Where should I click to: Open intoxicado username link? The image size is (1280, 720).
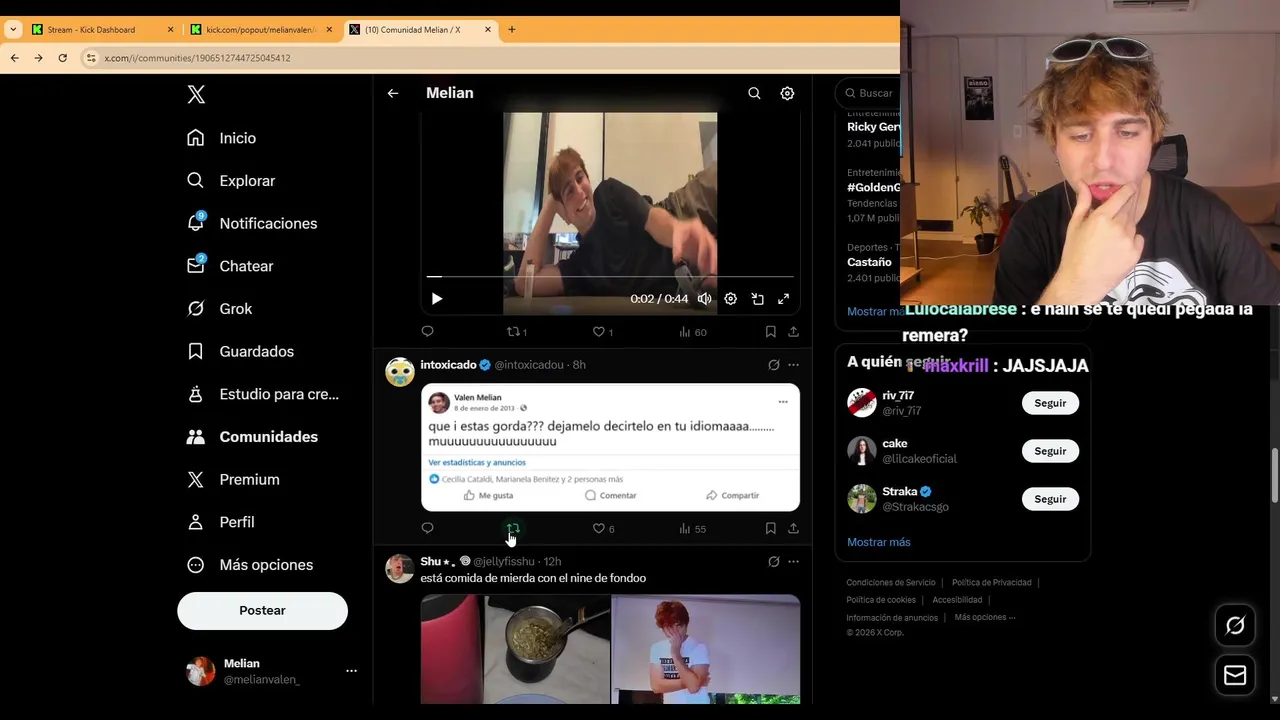448,365
